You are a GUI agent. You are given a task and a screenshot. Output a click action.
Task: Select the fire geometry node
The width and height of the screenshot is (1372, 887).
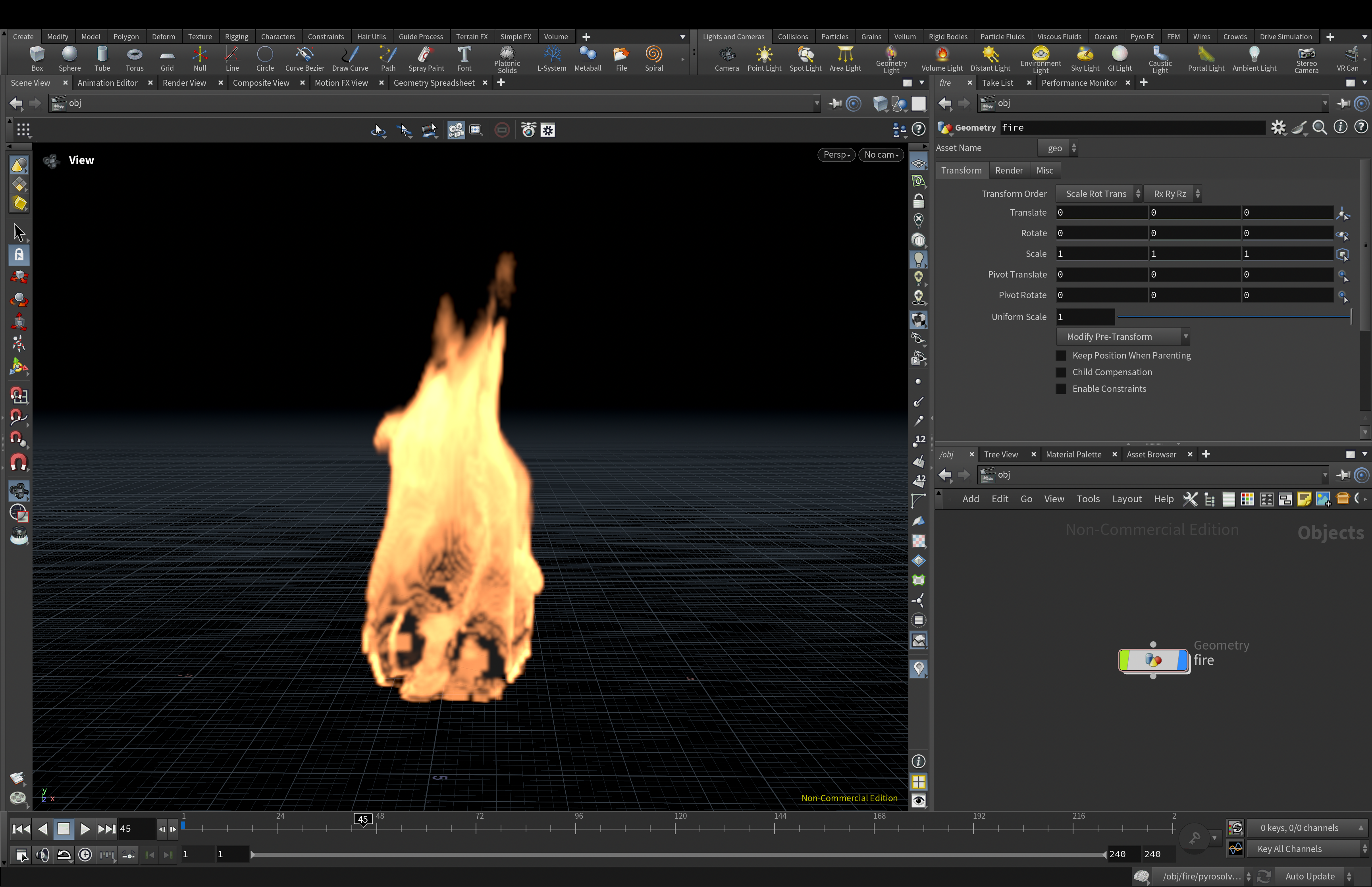tap(1153, 660)
